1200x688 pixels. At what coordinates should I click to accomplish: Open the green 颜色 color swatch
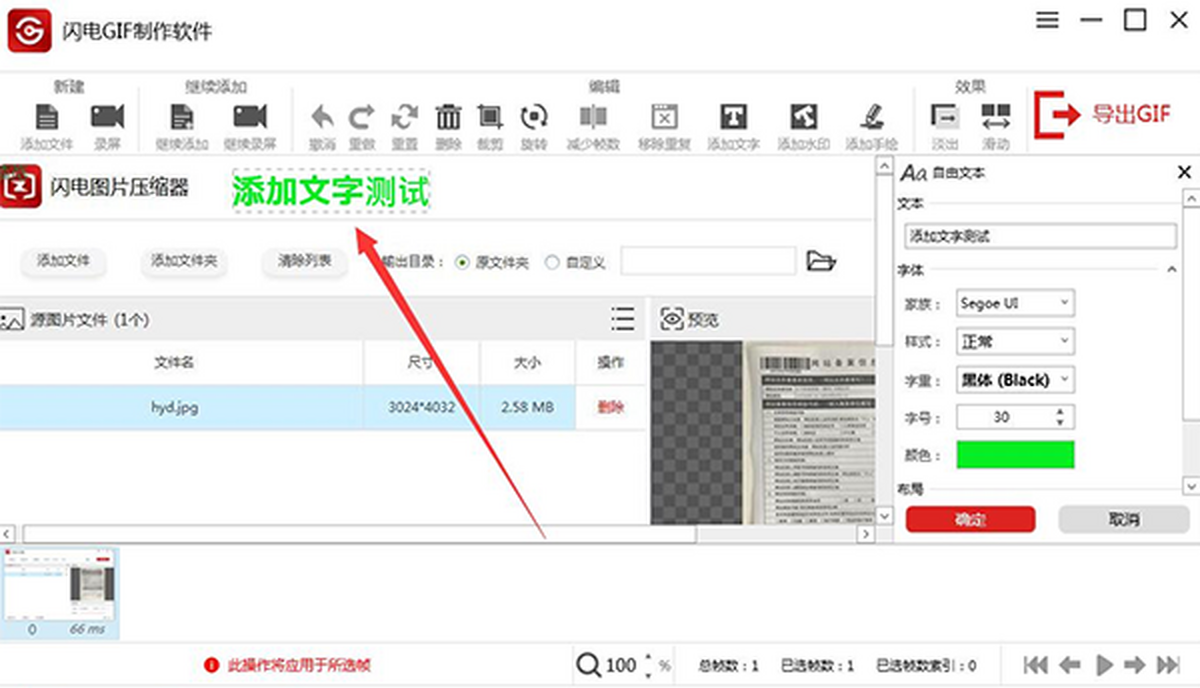[x=1014, y=455]
